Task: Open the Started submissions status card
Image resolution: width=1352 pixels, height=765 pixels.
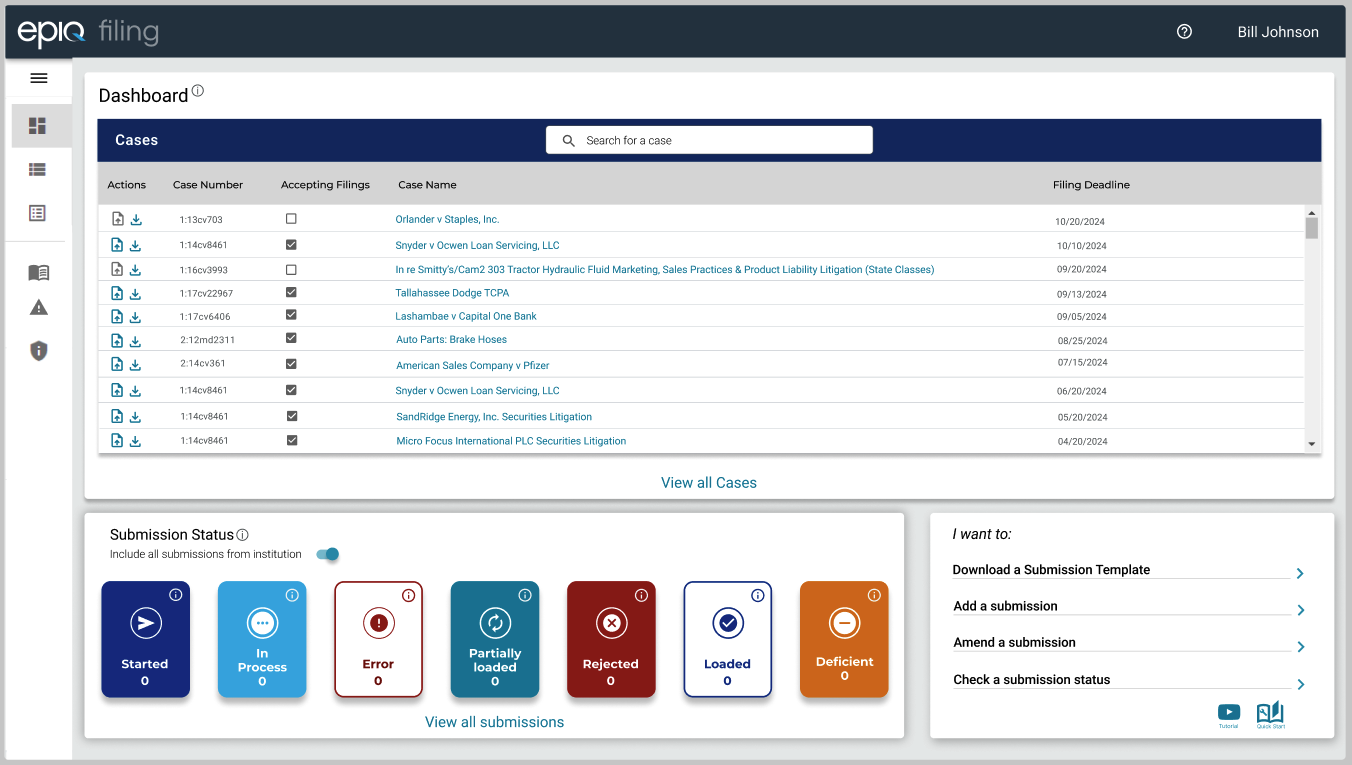Action: 145,639
